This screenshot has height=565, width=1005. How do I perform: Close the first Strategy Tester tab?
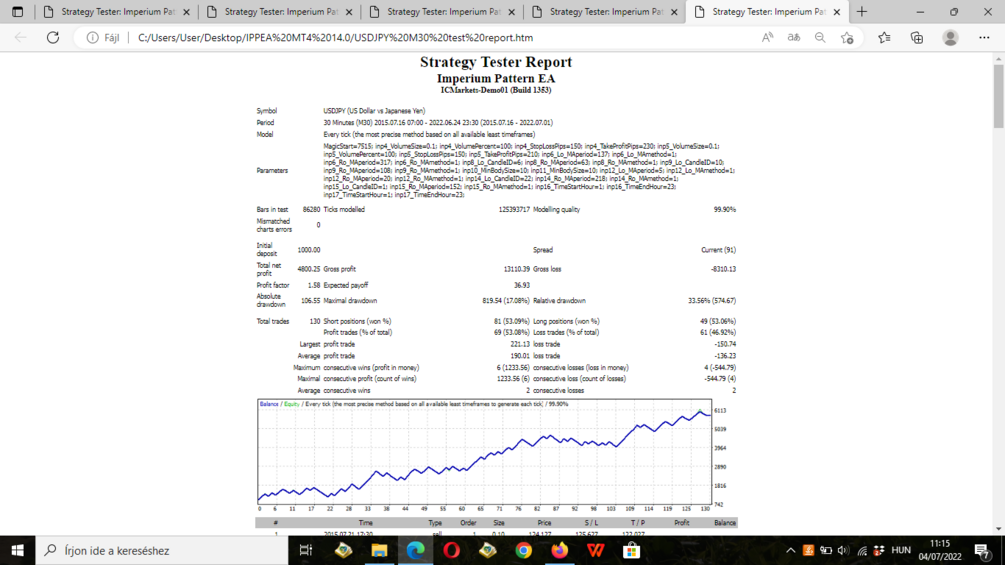click(187, 12)
